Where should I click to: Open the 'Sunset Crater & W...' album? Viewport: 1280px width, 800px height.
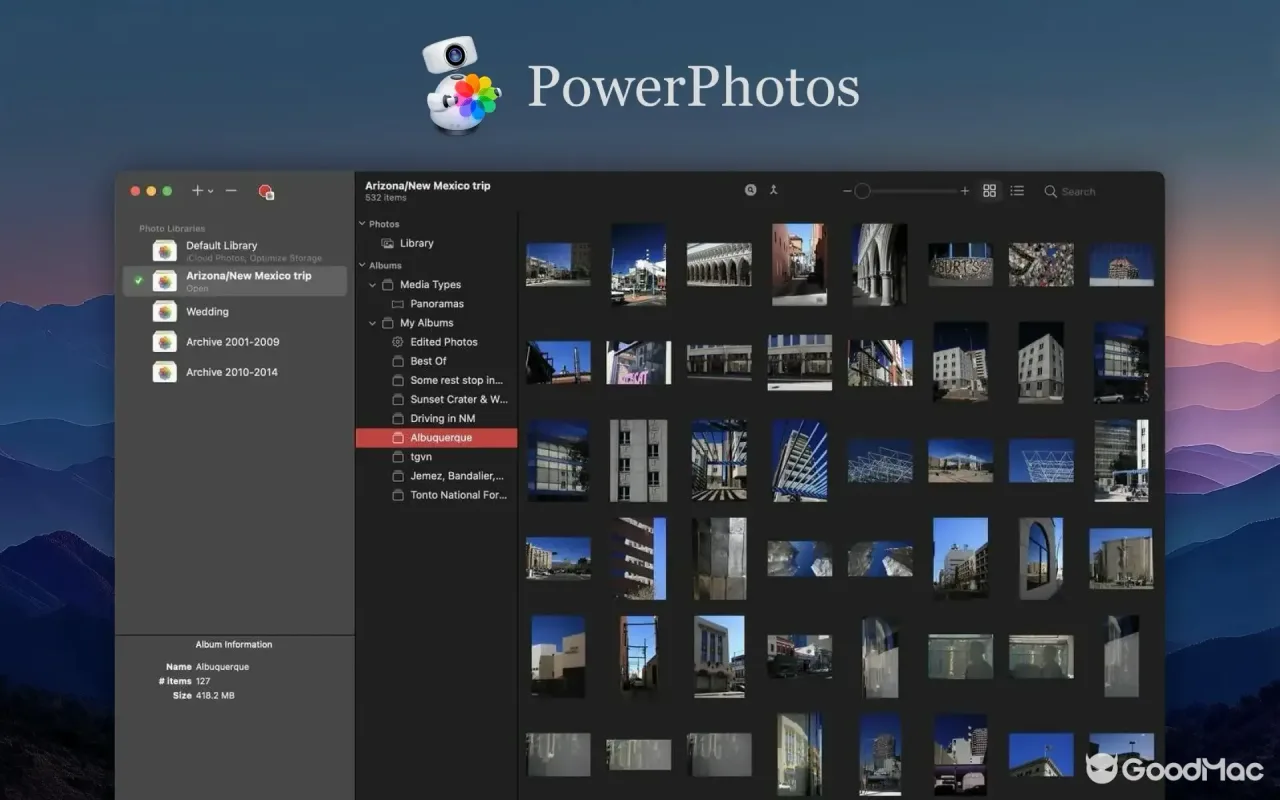436,399
